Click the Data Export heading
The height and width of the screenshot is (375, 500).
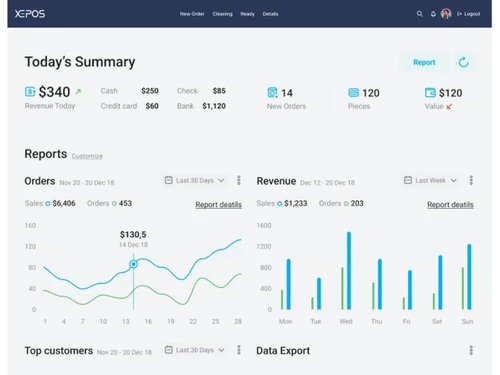pos(283,351)
